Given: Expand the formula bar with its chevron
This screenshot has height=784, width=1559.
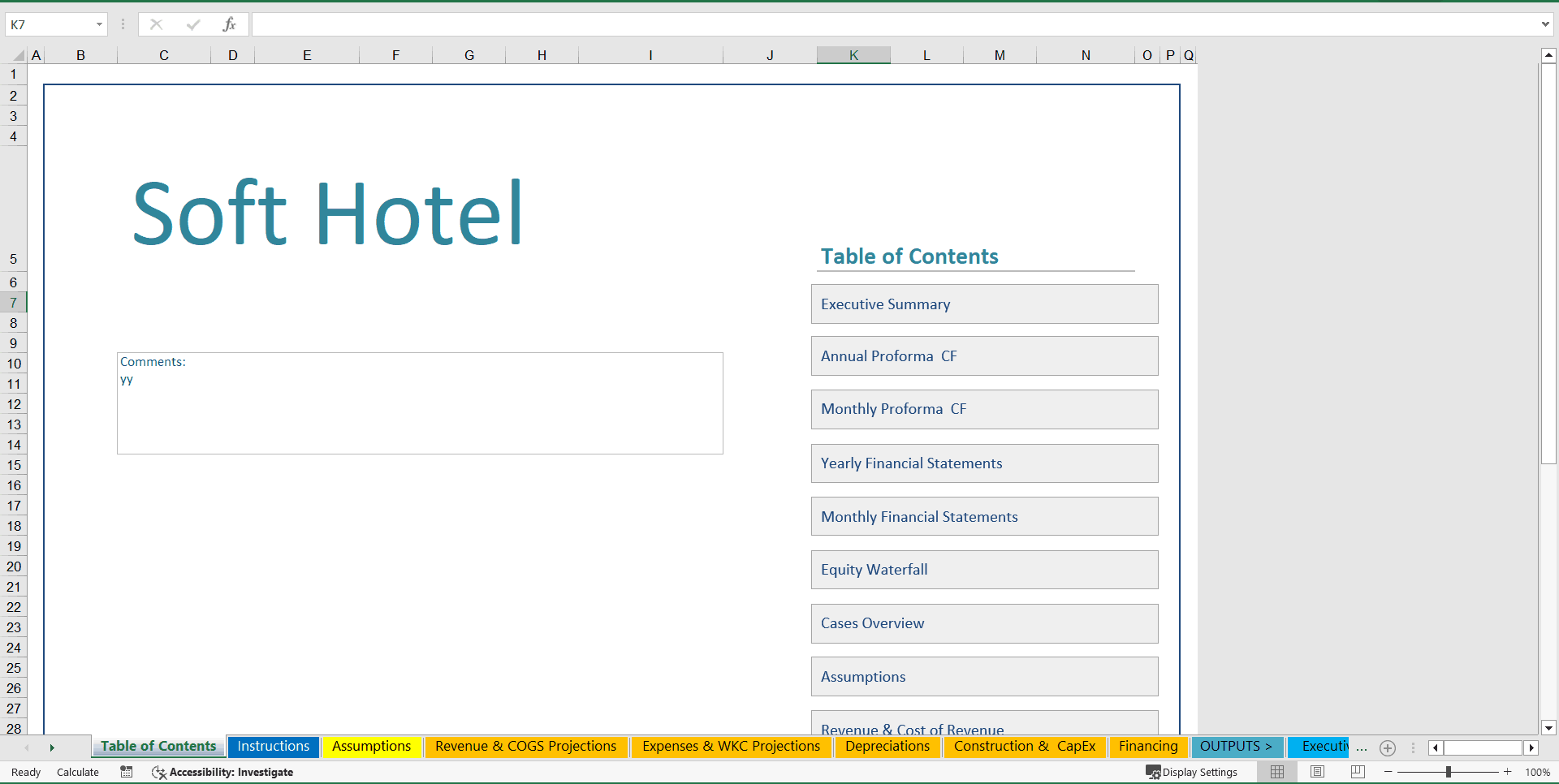Looking at the screenshot, I should click(x=1547, y=24).
